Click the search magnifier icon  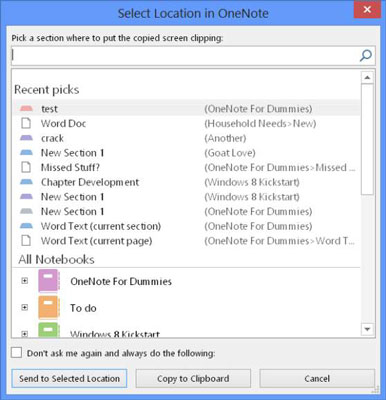coord(366,56)
